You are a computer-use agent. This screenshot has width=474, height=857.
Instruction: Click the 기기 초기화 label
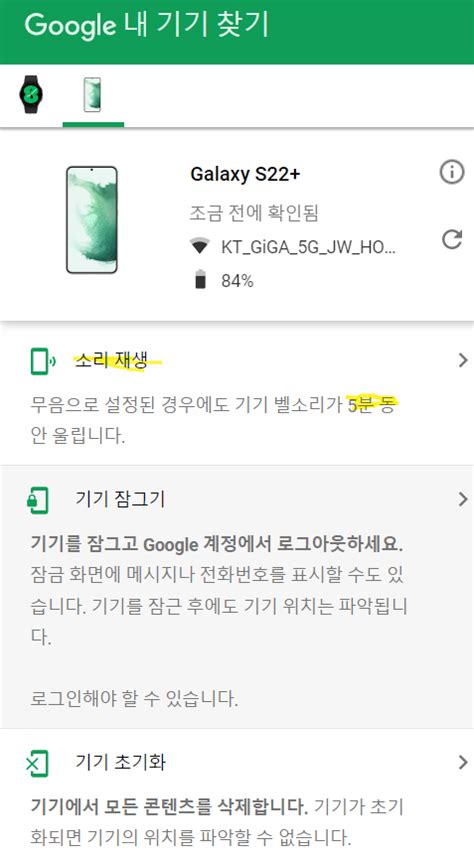tap(120, 762)
